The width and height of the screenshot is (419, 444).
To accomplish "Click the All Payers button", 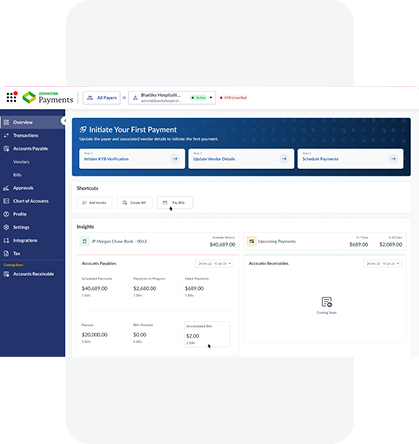I will [102, 98].
